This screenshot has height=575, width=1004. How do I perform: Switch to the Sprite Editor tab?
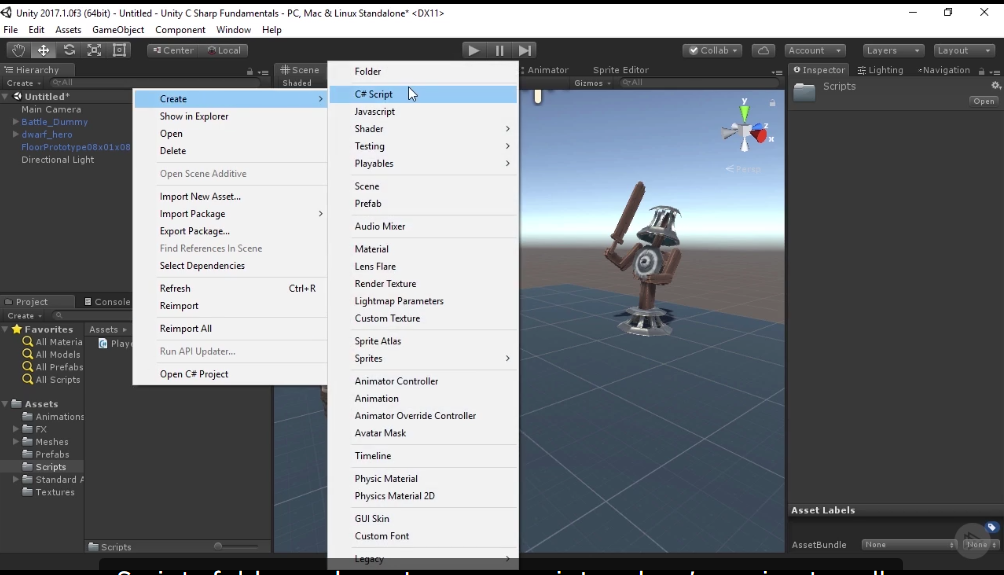(620, 70)
